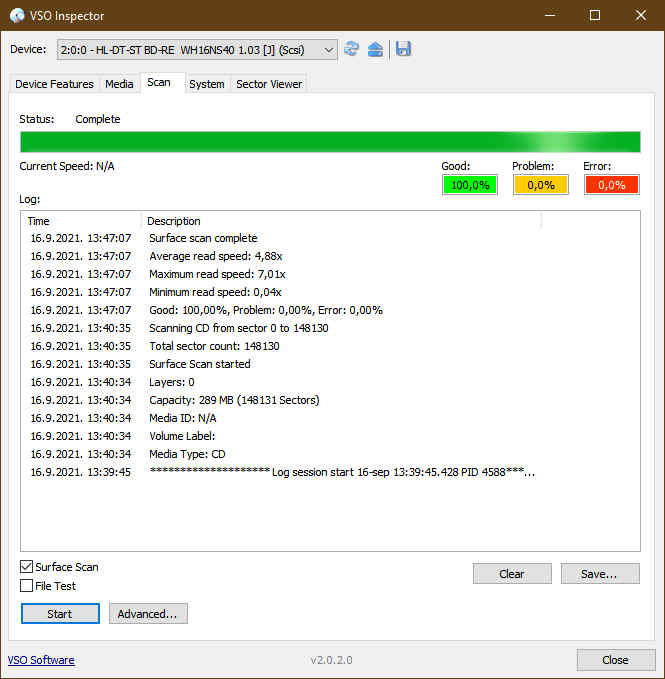Viewport: 665px width, 679px height.
Task: Switch to the Device Features tab
Action: tap(54, 84)
